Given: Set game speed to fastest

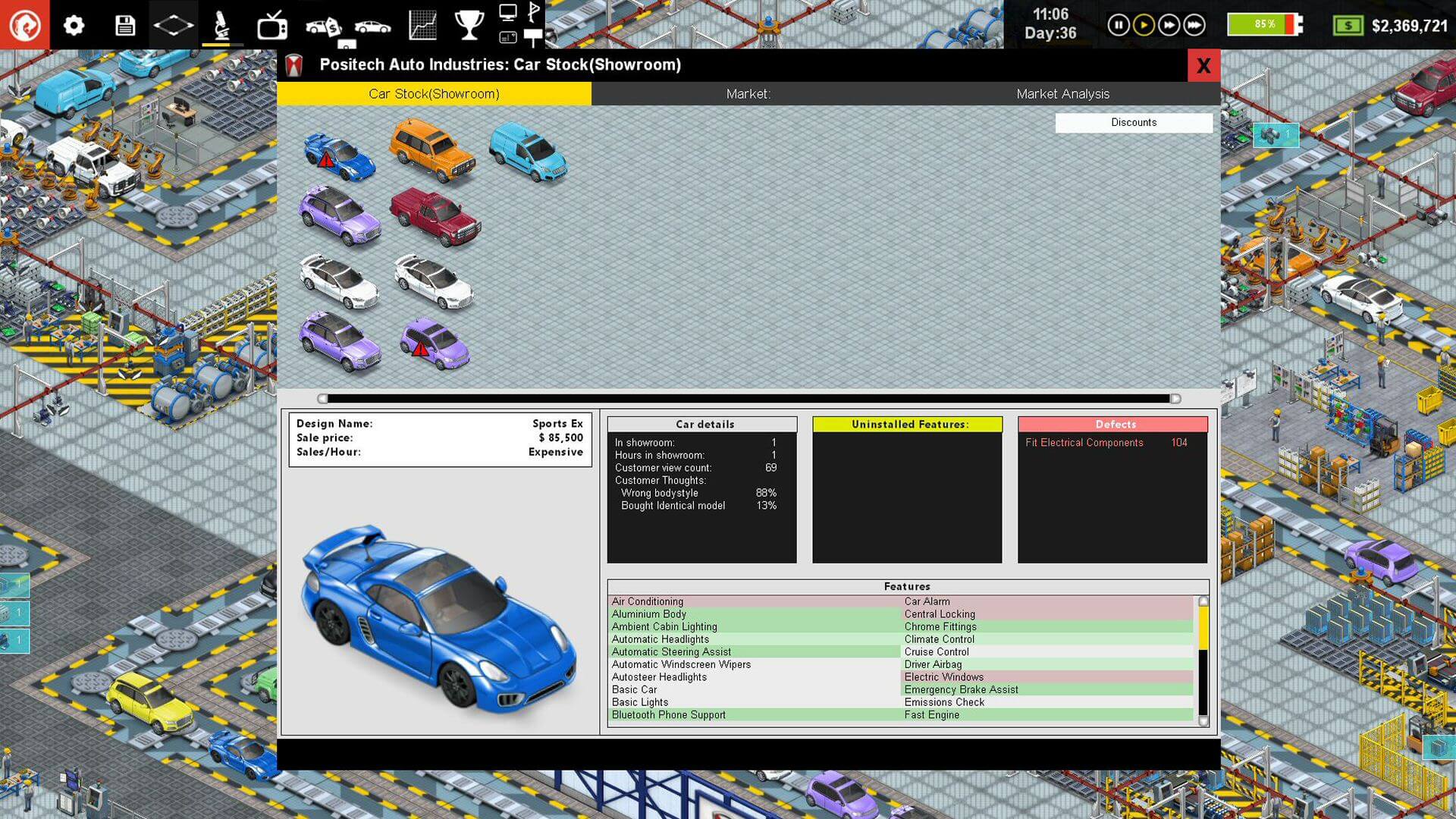Looking at the screenshot, I should pos(1194,25).
